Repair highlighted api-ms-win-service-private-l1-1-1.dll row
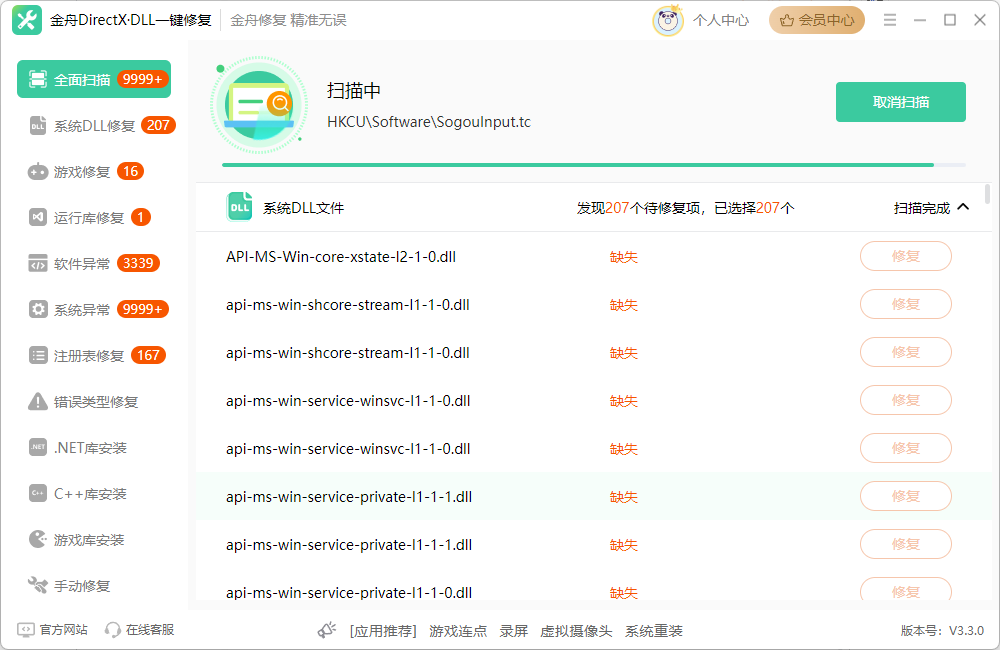1000x650 pixels. [x=906, y=496]
